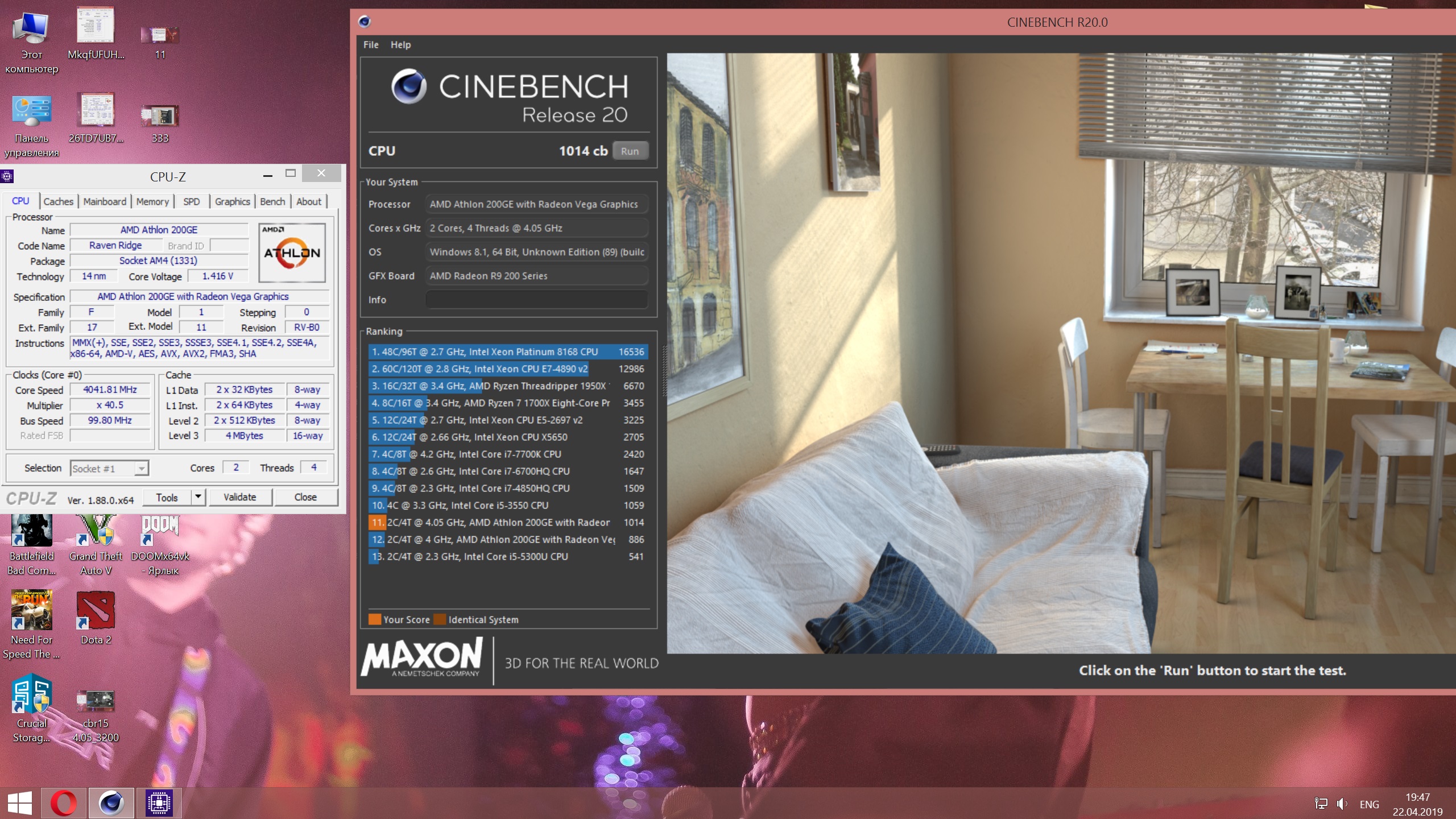The height and width of the screenshot is (819, 1456).
Task: Open the Windows Start button
Action: coord(20,803)
